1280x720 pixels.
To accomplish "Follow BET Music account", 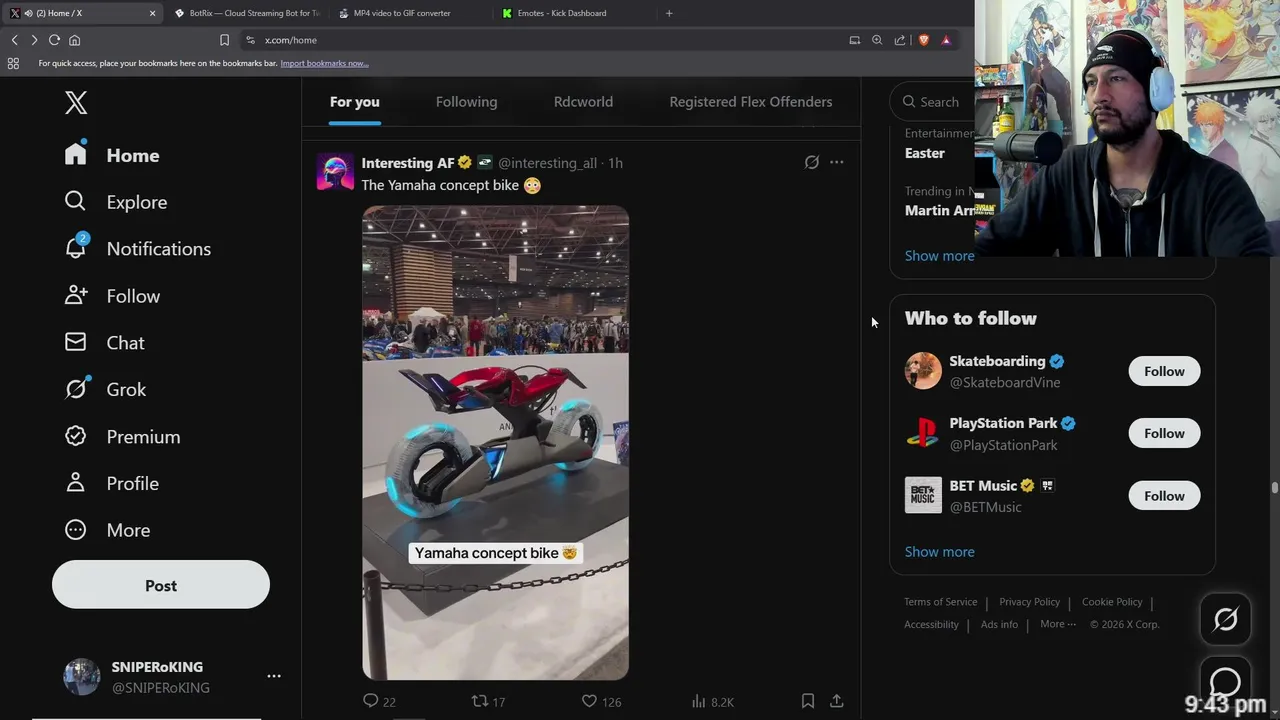I will pyautogui.click(x=1164, y=496).
